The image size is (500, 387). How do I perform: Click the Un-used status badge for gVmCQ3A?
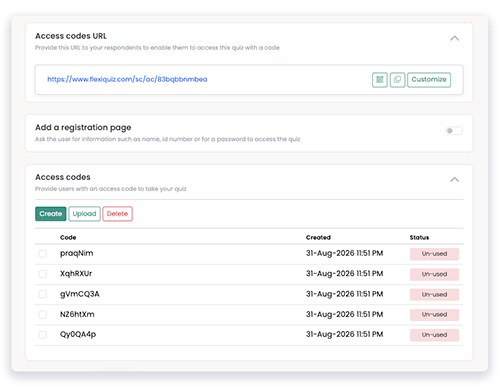434,295
